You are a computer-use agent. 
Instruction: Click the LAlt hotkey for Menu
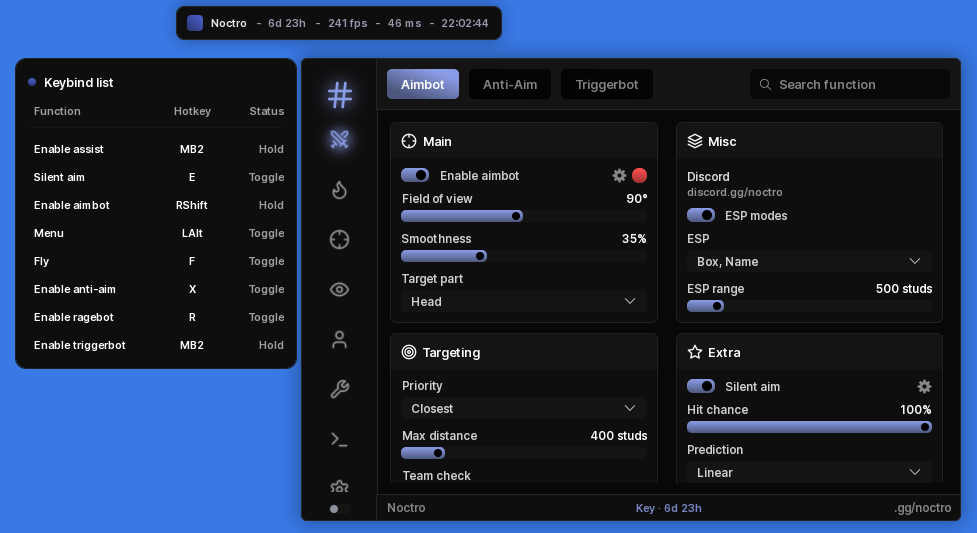tap(192, 233)
